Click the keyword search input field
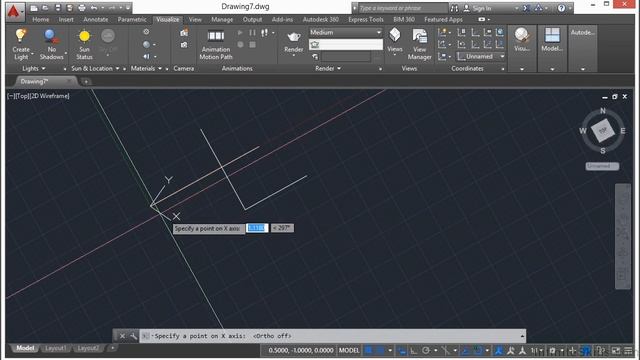The width and height of the screenshot is (640, 360). 403,8
